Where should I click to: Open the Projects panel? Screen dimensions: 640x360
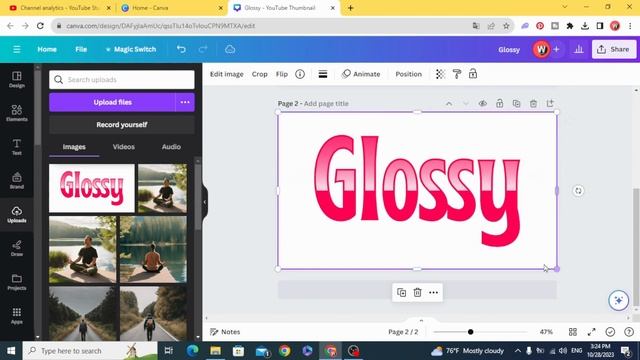coord(17,282)
